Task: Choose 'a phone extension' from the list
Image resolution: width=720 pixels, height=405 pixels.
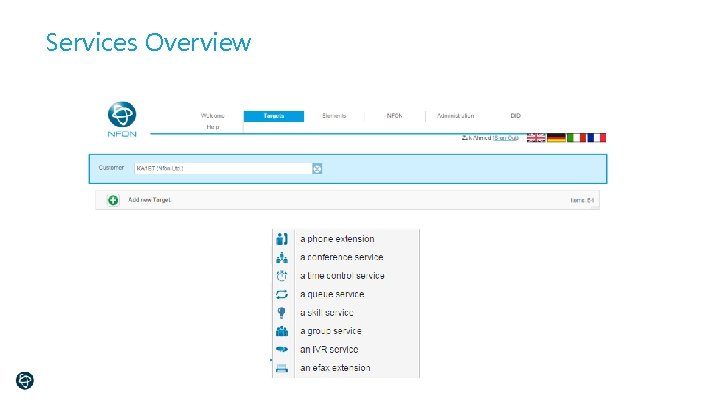Action: pyautogui.click(x=337, y=239)
